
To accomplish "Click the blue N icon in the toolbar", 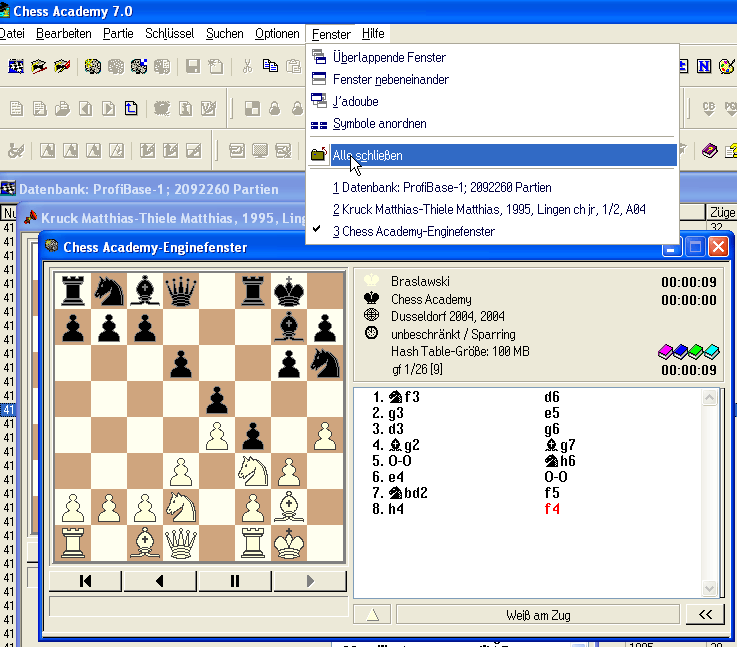I will [704, 67].
